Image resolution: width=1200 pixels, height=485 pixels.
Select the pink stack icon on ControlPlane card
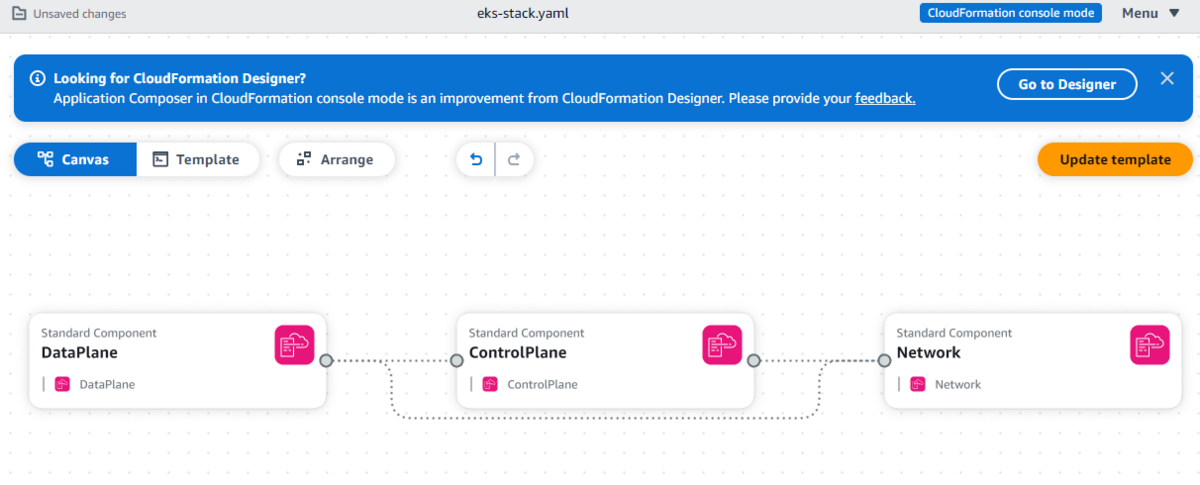click(x=722, y=345)
